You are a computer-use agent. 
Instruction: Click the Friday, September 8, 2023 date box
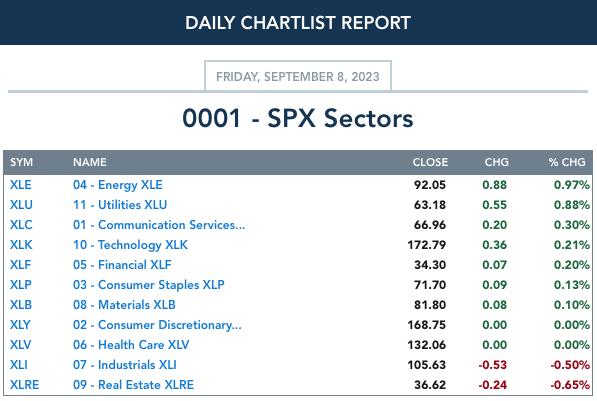pos(298,76)
